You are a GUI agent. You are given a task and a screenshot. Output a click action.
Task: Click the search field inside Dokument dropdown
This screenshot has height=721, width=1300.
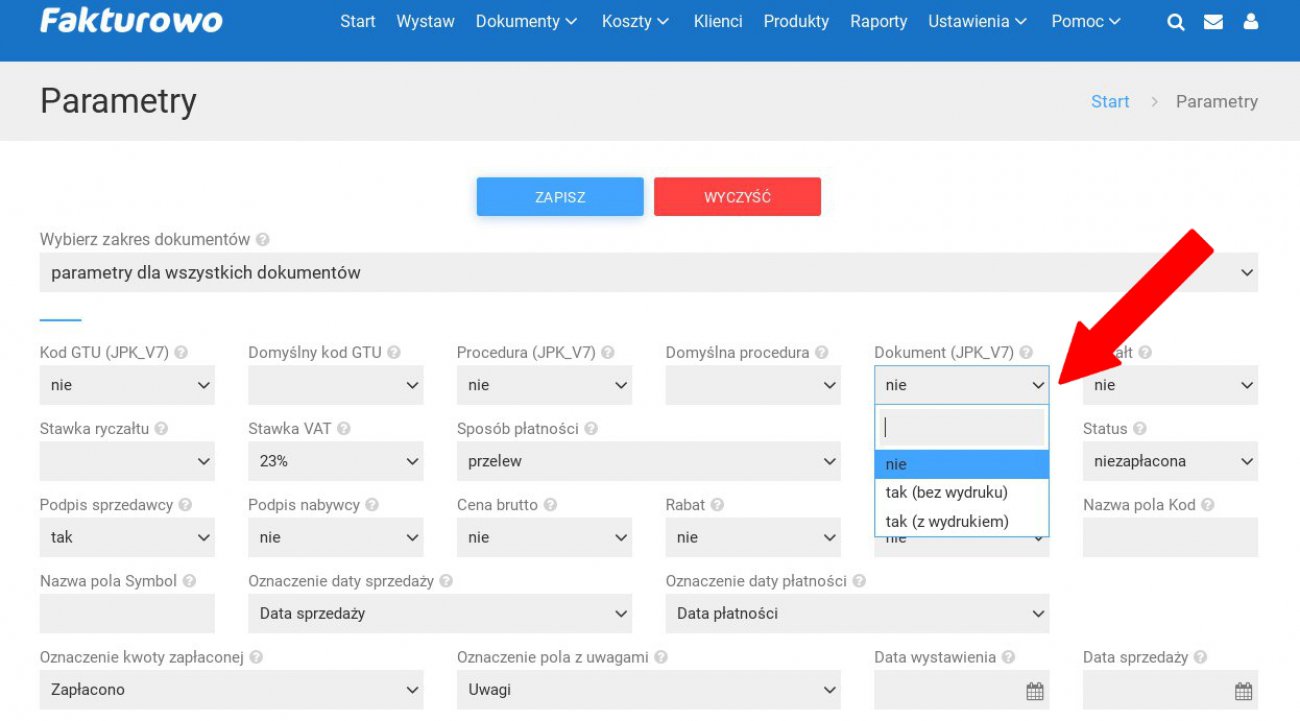[x=961, y=427]
